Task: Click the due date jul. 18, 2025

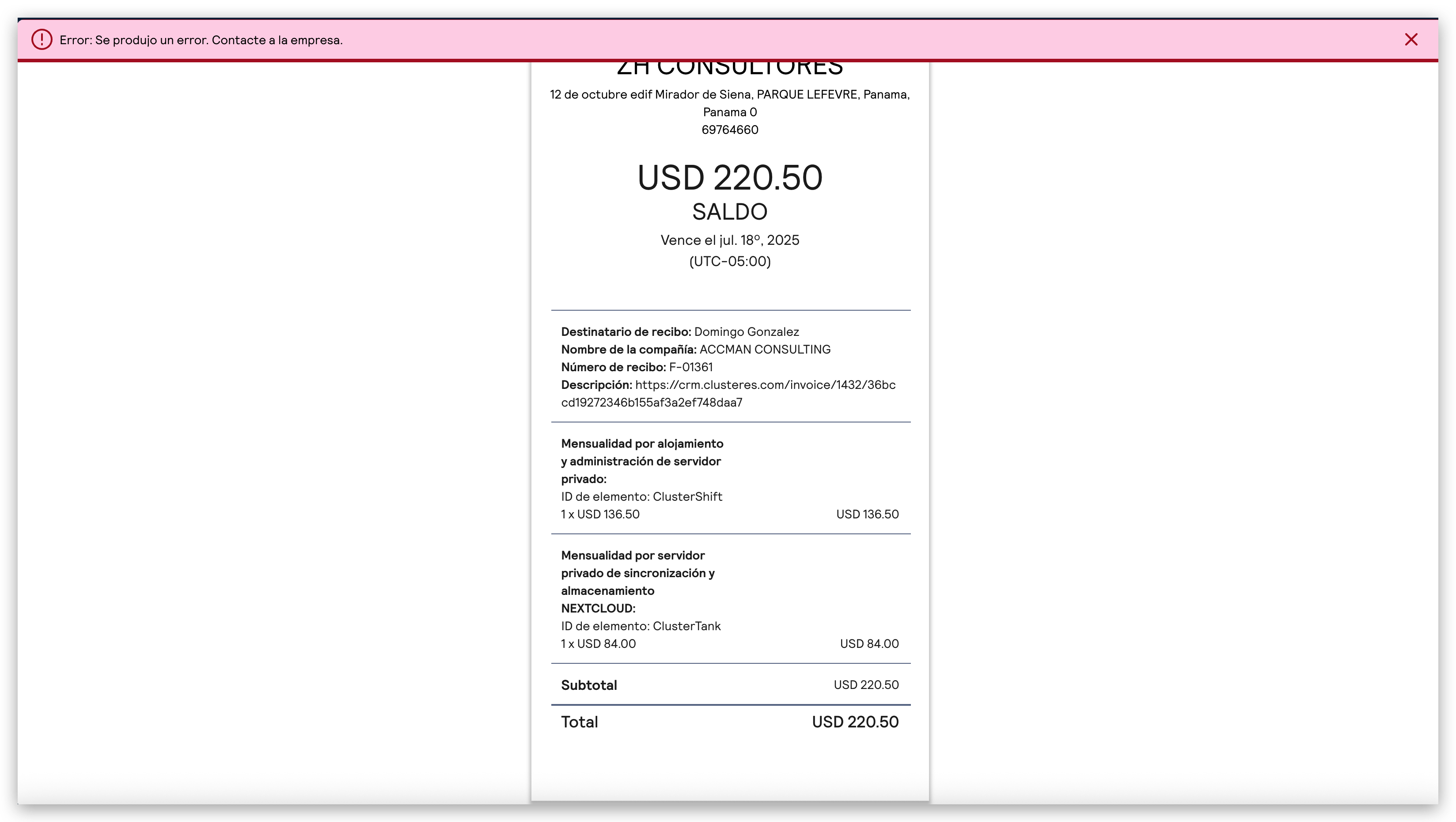Action: pos(730,240)
